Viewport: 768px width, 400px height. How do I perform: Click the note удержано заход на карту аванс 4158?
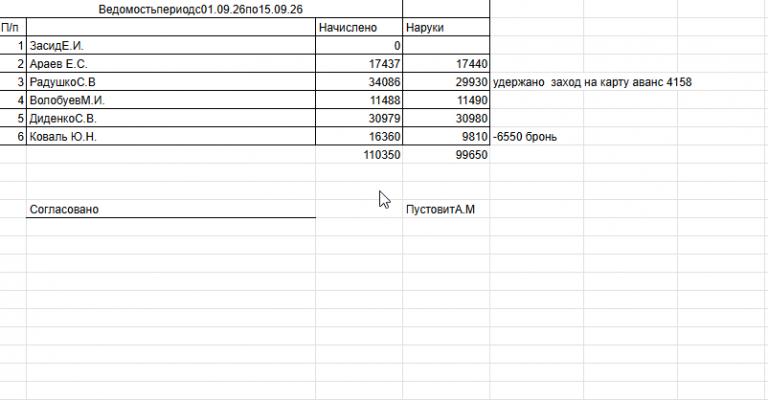tap(592, 82)
